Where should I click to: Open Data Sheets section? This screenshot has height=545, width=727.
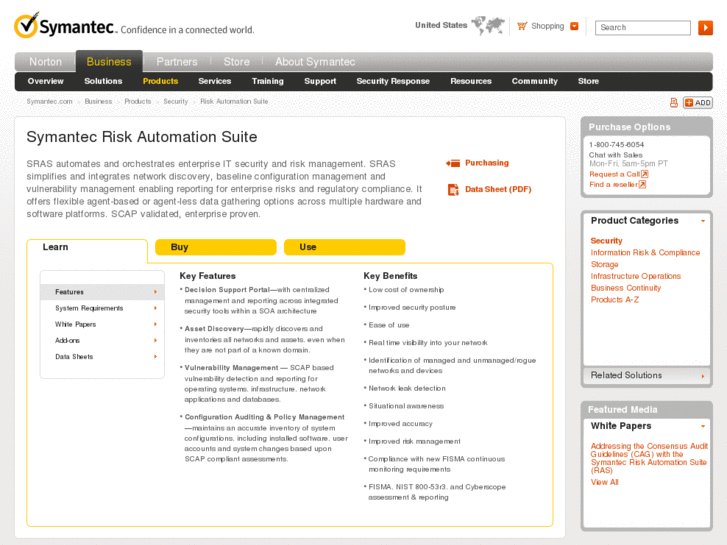(x=74, y=357)
